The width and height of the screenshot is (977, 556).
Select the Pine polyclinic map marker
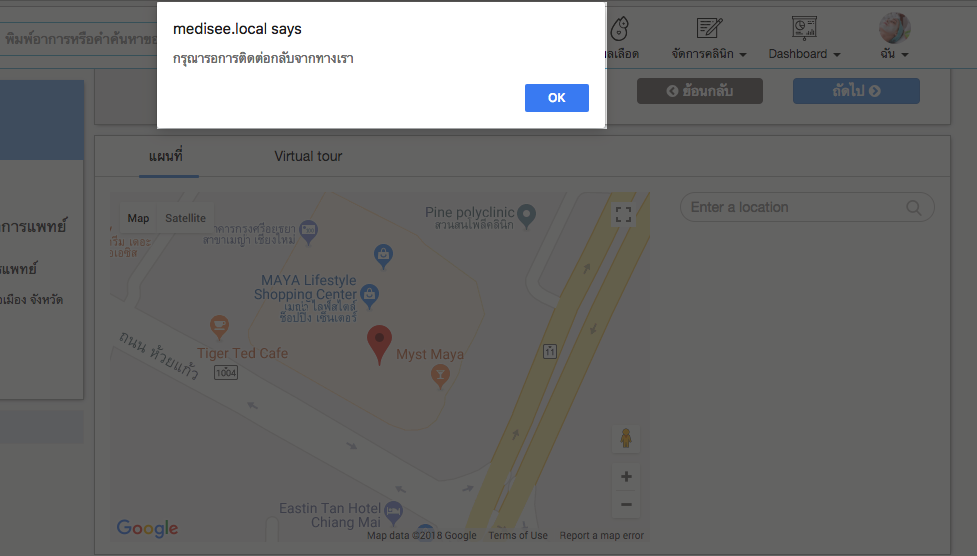(x=527, y=216)
